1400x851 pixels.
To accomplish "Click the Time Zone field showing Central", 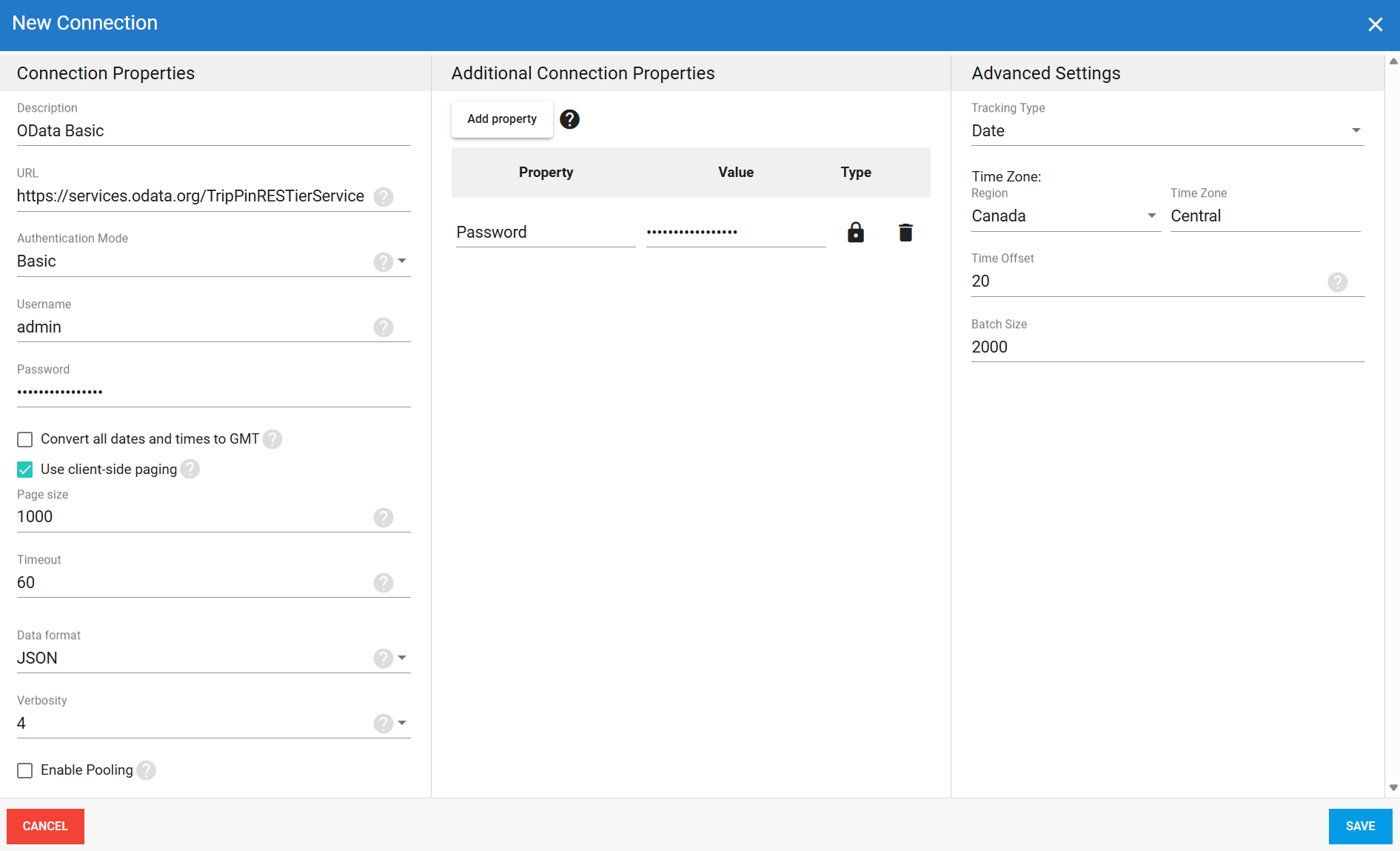I will pos(1265,216).
